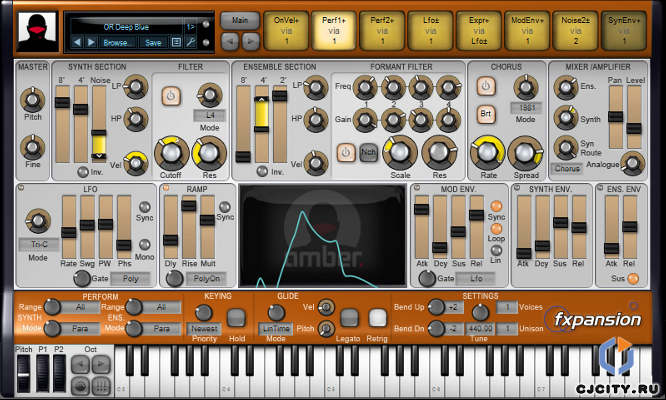The height and width of the screenshot is (400, 666).
Task: Toggle the Chorus power button
Action: [486, 86]
